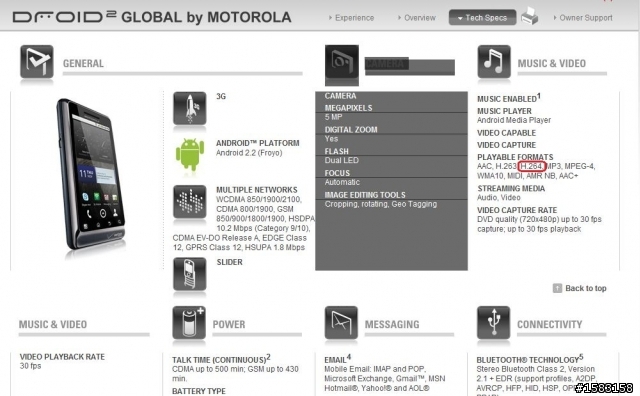The height and width of the screenshot is (396, 640).
Task: Click 'Cropping, rotating, Geo Tagging' text
Action: point(381,204)
